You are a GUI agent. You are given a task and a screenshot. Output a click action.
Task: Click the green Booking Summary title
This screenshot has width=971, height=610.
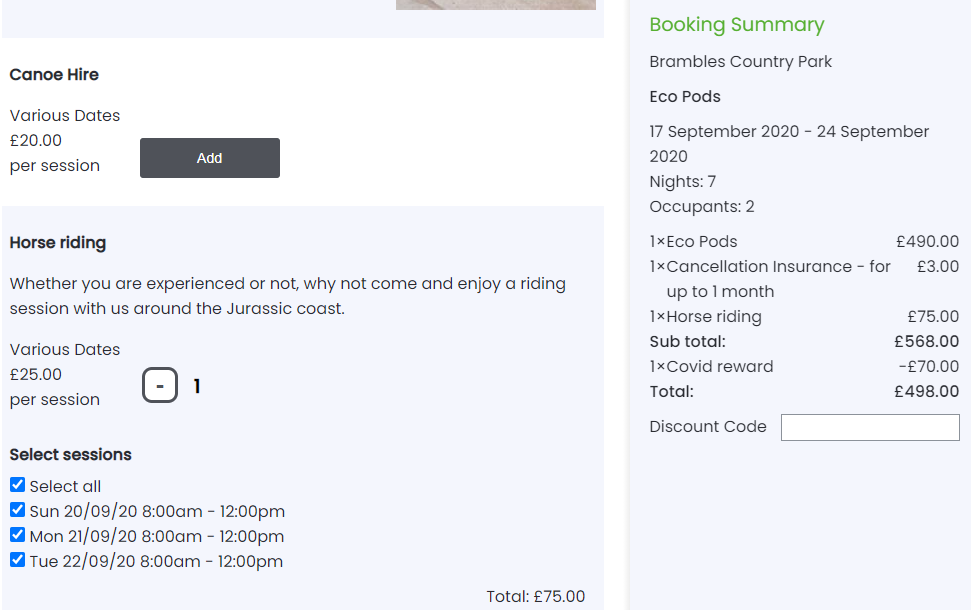tap(737, 25)
